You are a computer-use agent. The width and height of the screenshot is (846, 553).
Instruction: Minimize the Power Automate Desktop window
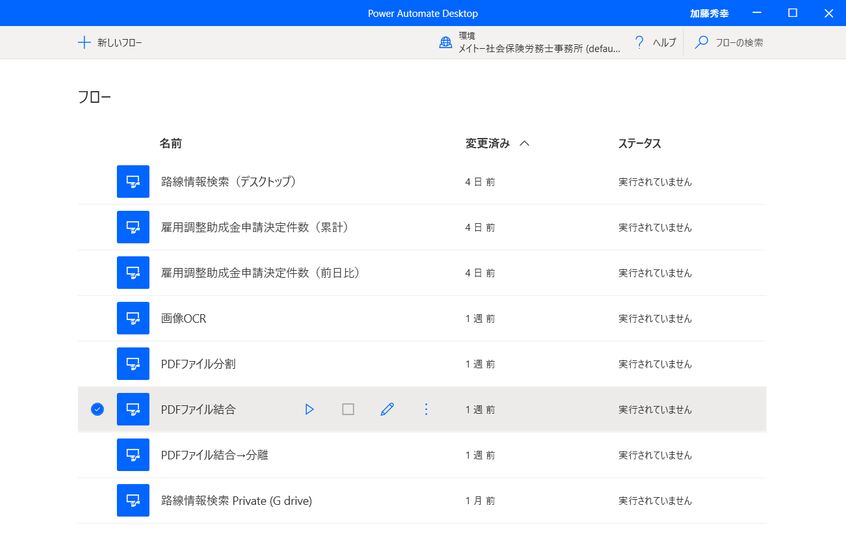(757, 13)
